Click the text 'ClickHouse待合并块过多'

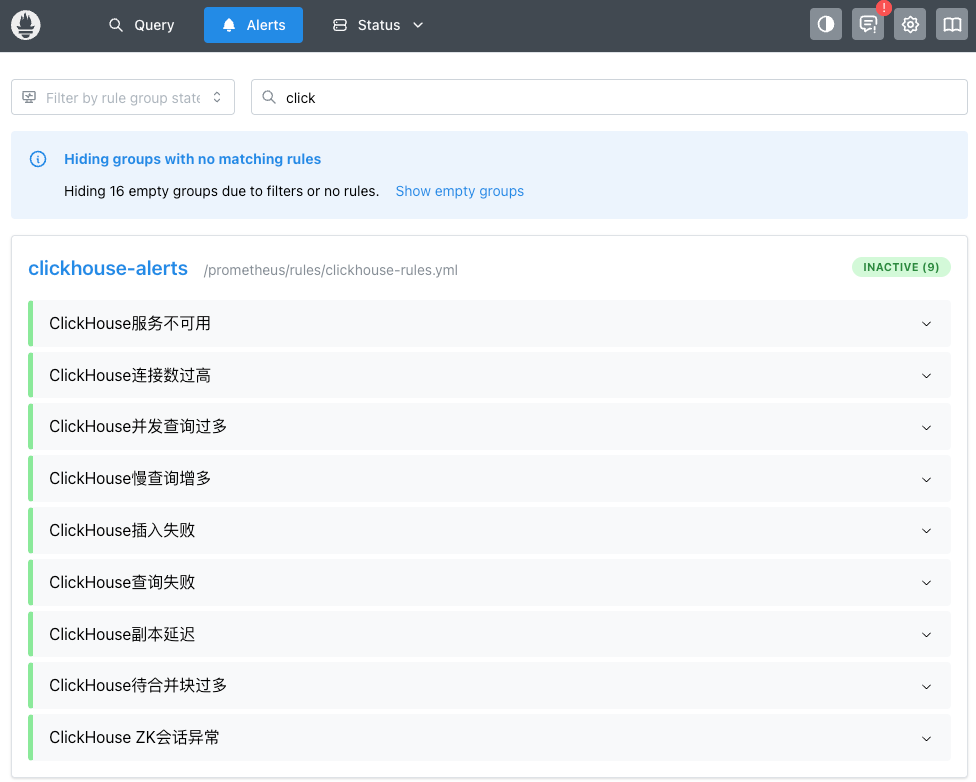(x=138, y=685)
